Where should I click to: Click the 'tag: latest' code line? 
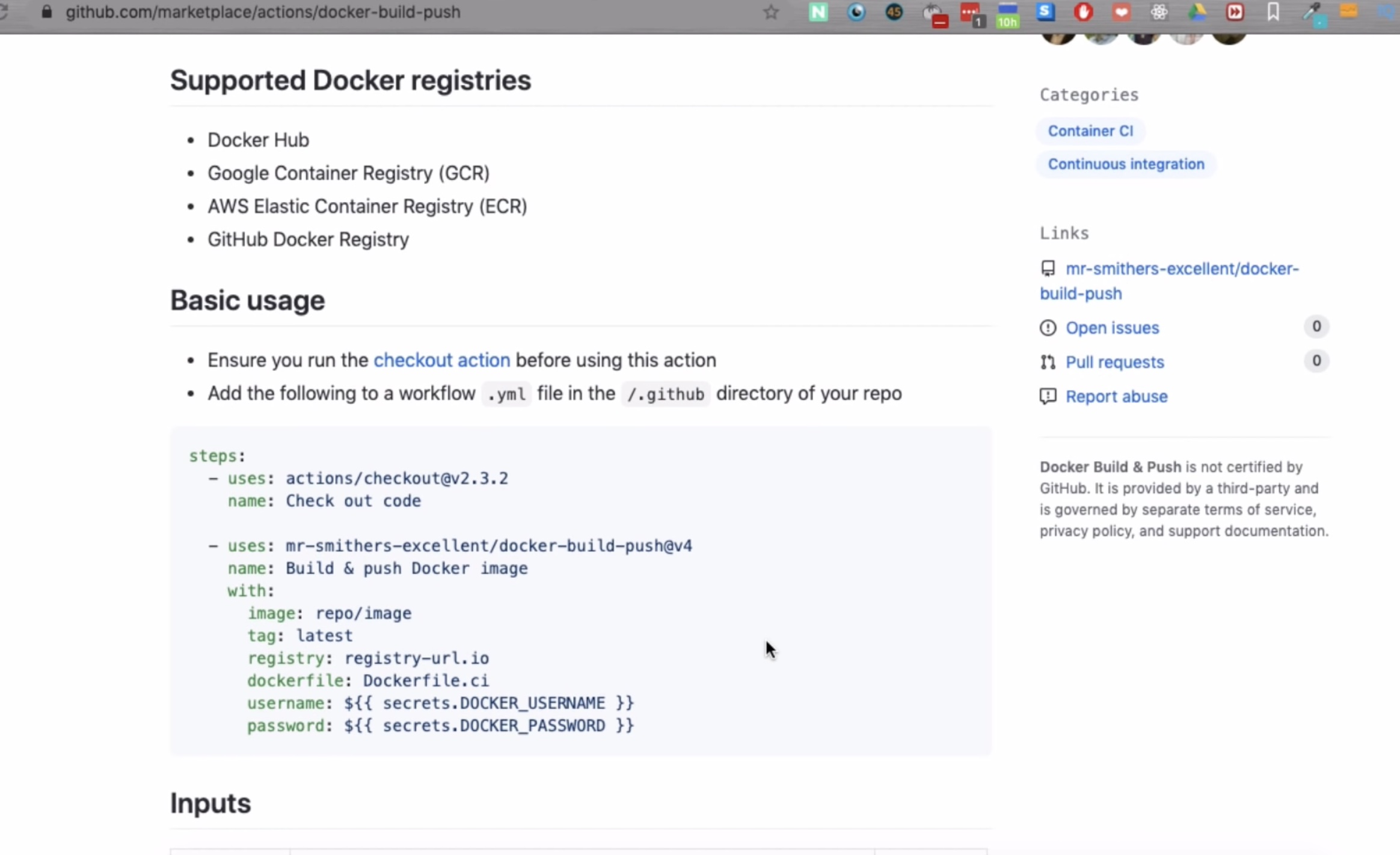(299, 636)
